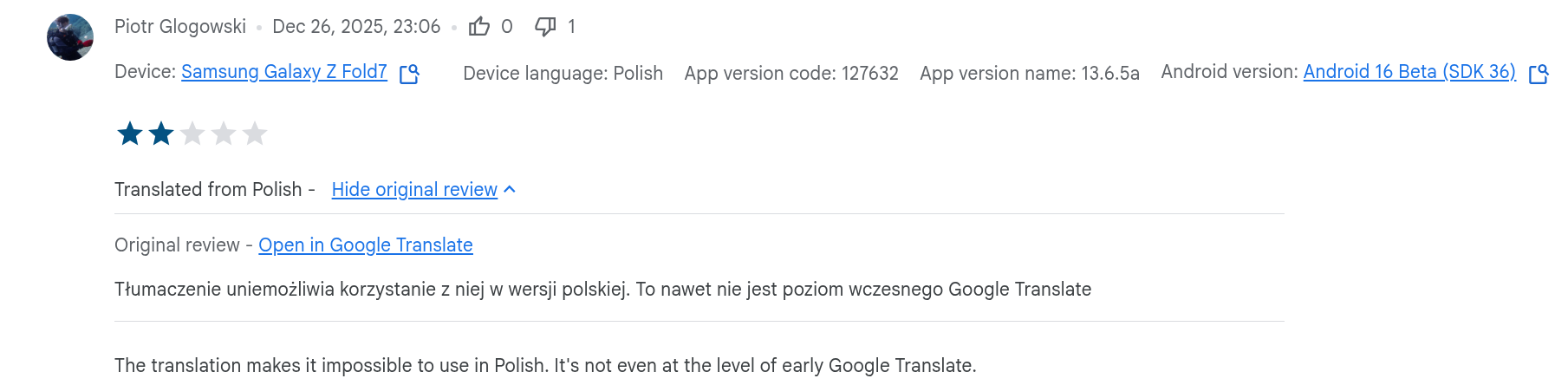Viewport: 1568px width, 385px height.
Task: Click the external icon beside Android 16 Beta
Action: click(x=1539, y=74)
